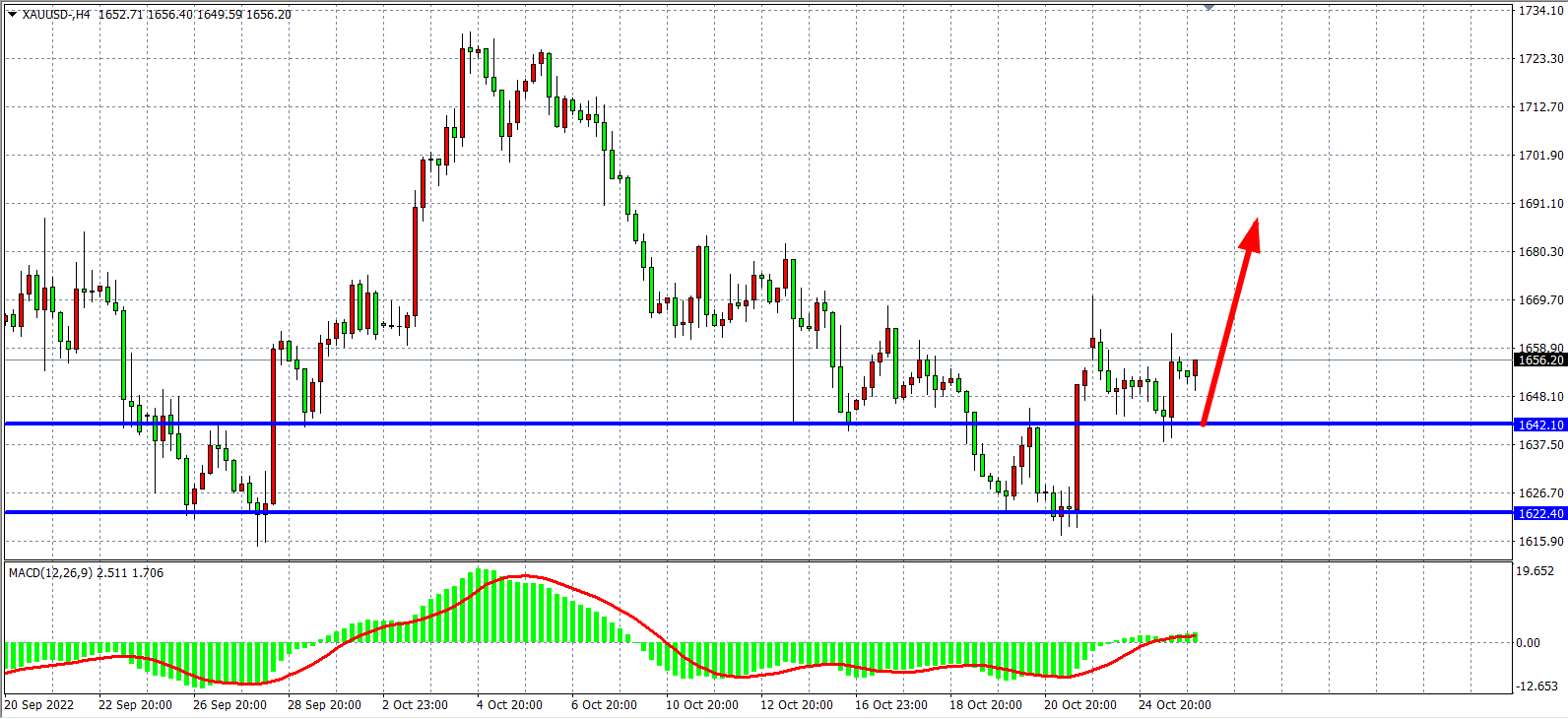Click the chart shift triangle marker at top
Image resolution: width=1568 pixels, height=719 pixels.
click(1209, 8)
